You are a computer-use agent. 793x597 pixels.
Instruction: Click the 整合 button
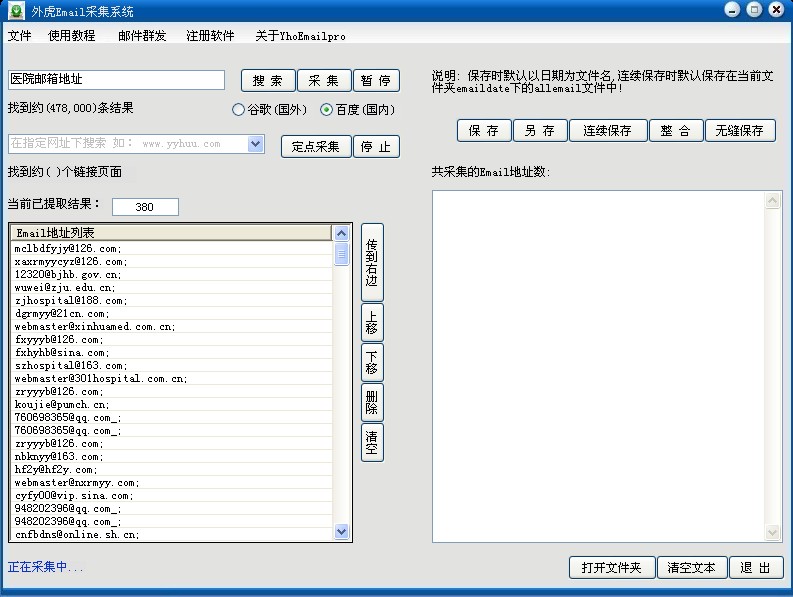click(x=676, y=131)
